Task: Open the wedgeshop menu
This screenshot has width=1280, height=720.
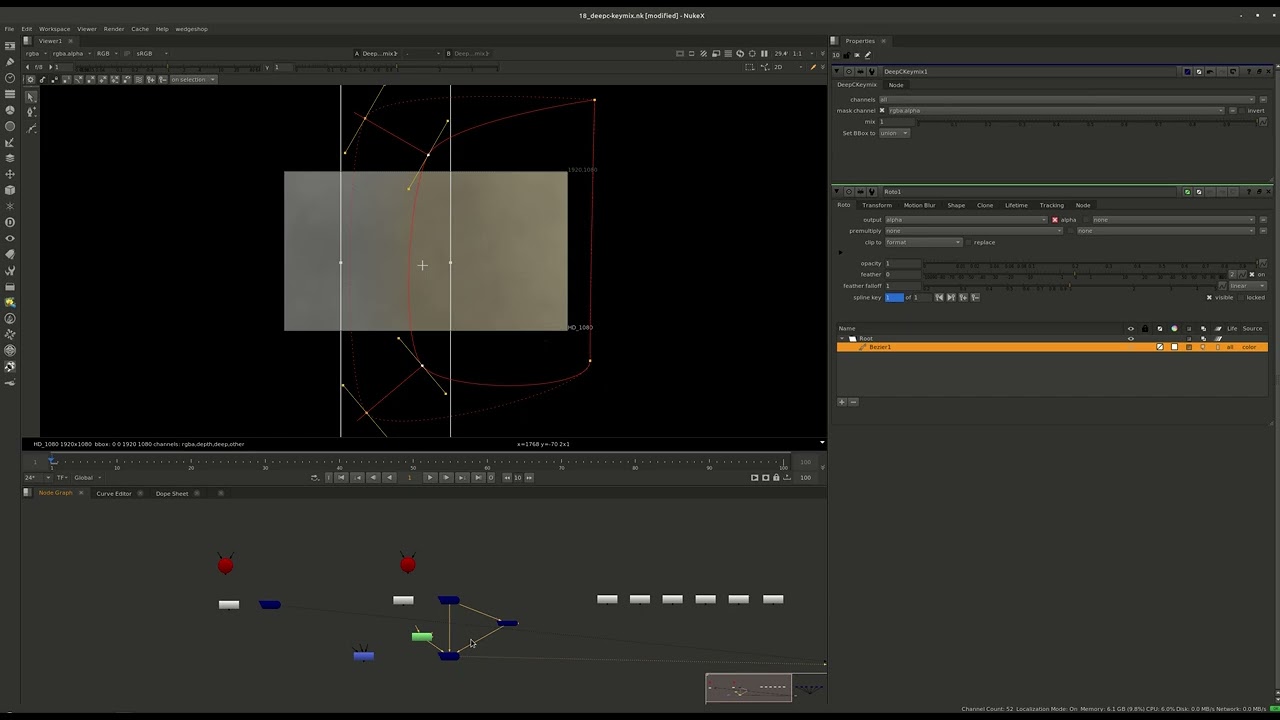Action: pyautogui.click(x=191, y=29)
